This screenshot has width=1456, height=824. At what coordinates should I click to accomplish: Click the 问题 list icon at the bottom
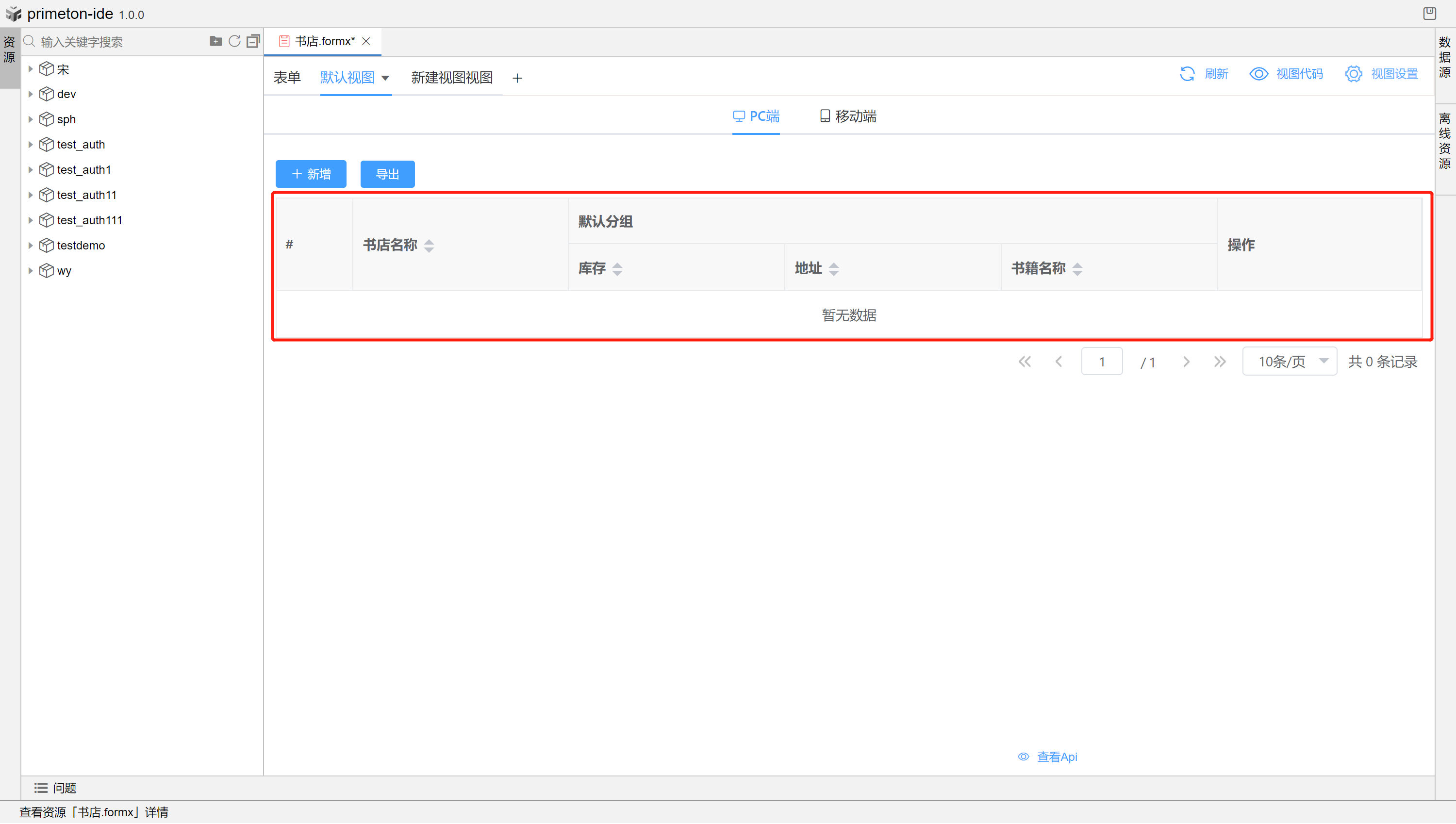pyautogui.click(x=41, y=787)
